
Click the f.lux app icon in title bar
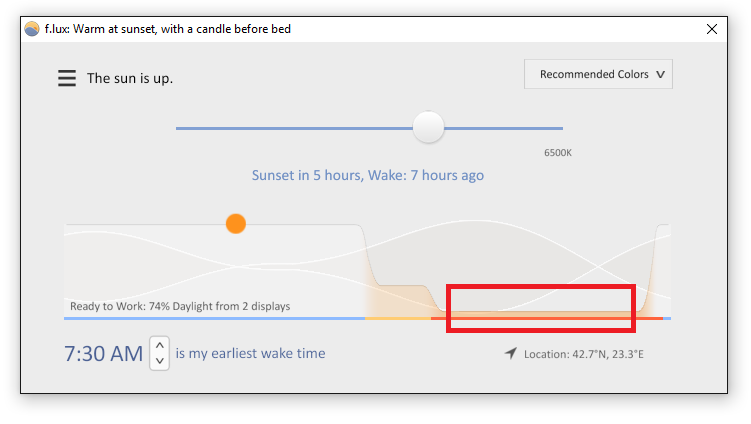(x=32, y=29)
